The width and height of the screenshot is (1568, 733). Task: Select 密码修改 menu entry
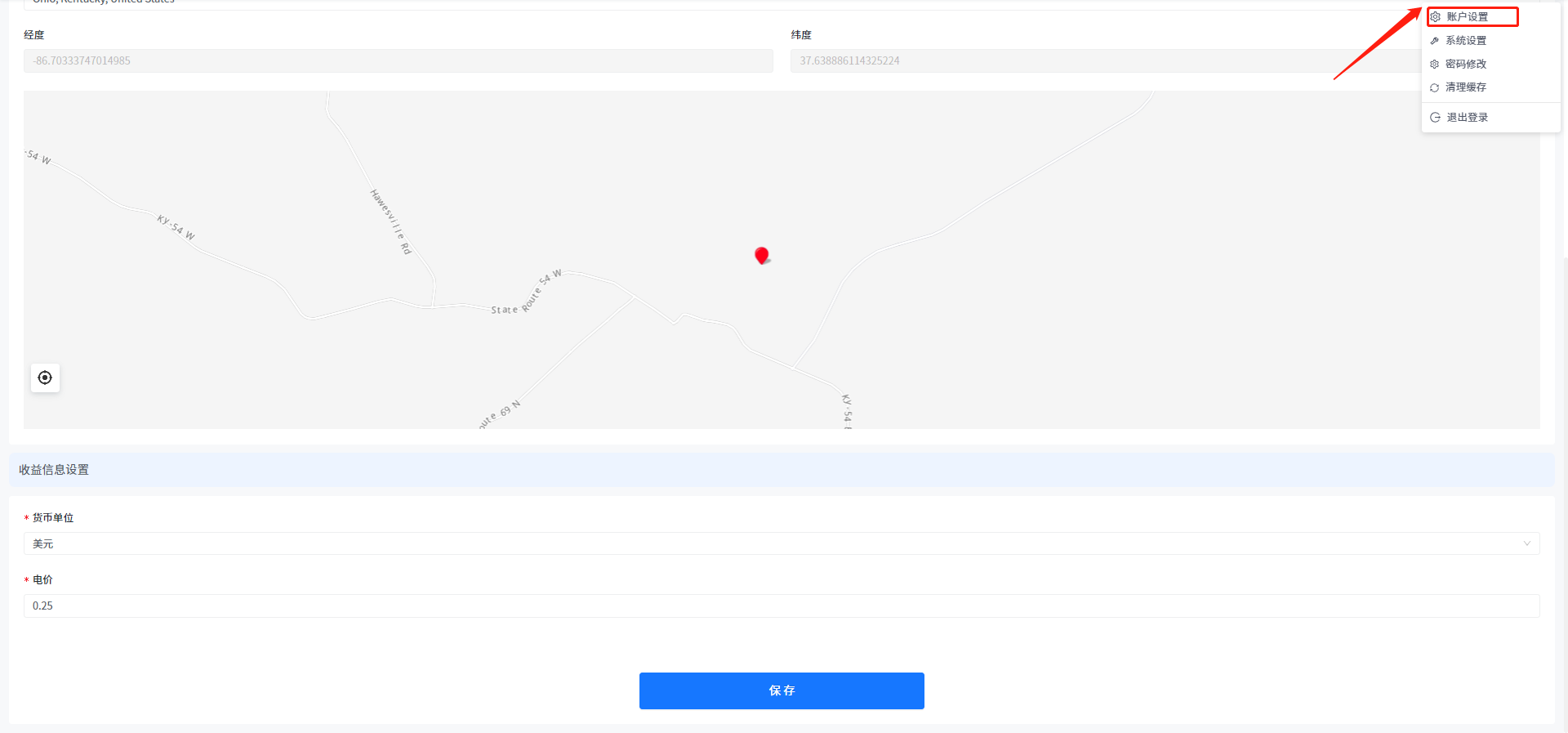pyautogui.click(x=1466, y=65)
